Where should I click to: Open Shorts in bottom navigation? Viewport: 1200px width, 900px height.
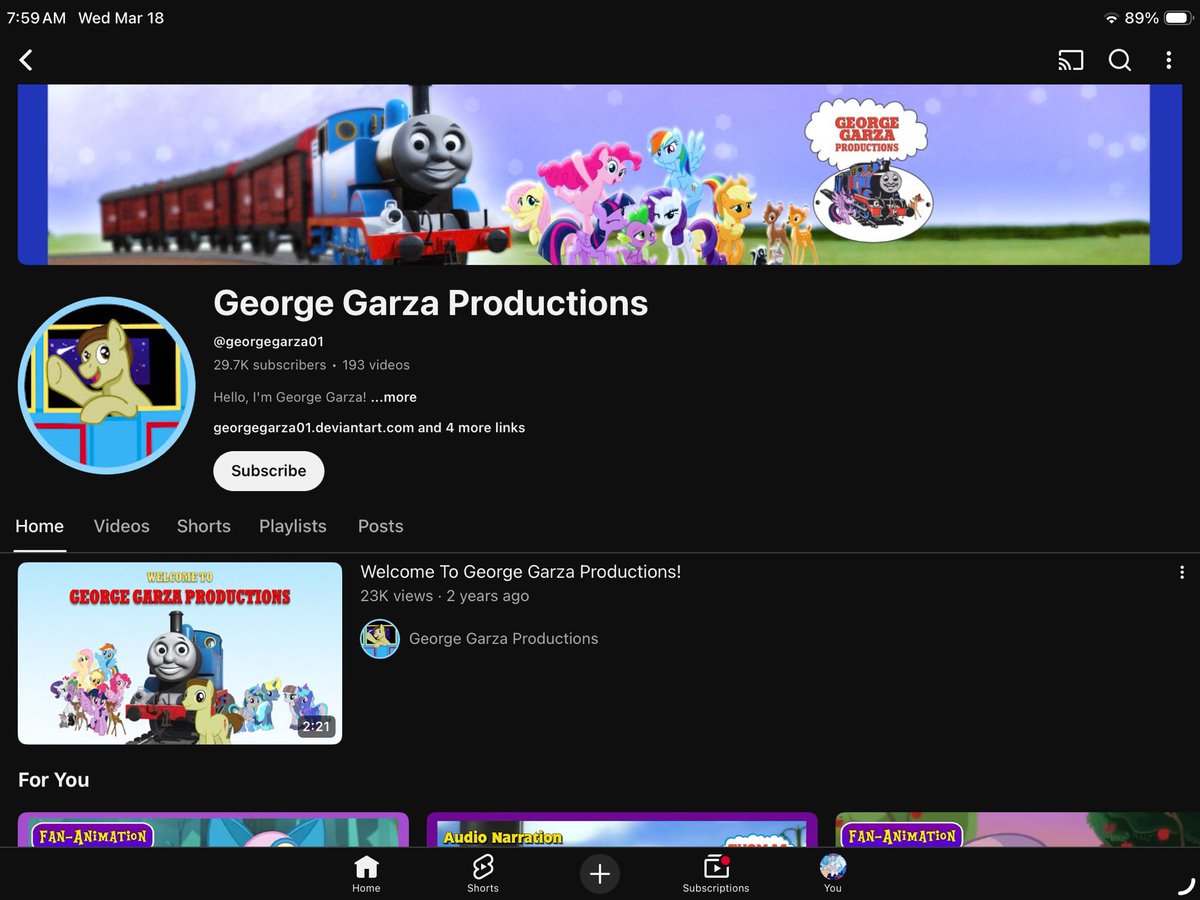(x=483, y=874)
